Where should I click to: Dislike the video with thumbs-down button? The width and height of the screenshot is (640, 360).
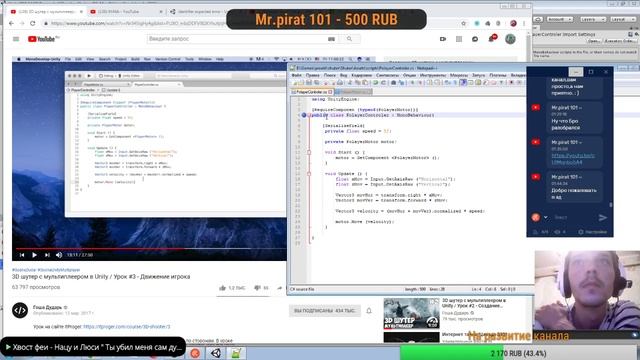pyautogui.click(x=257, y=288)
